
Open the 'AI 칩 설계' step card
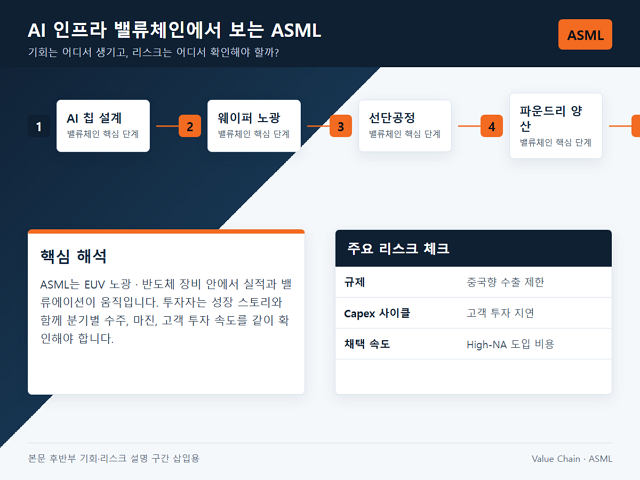[103, 126]
